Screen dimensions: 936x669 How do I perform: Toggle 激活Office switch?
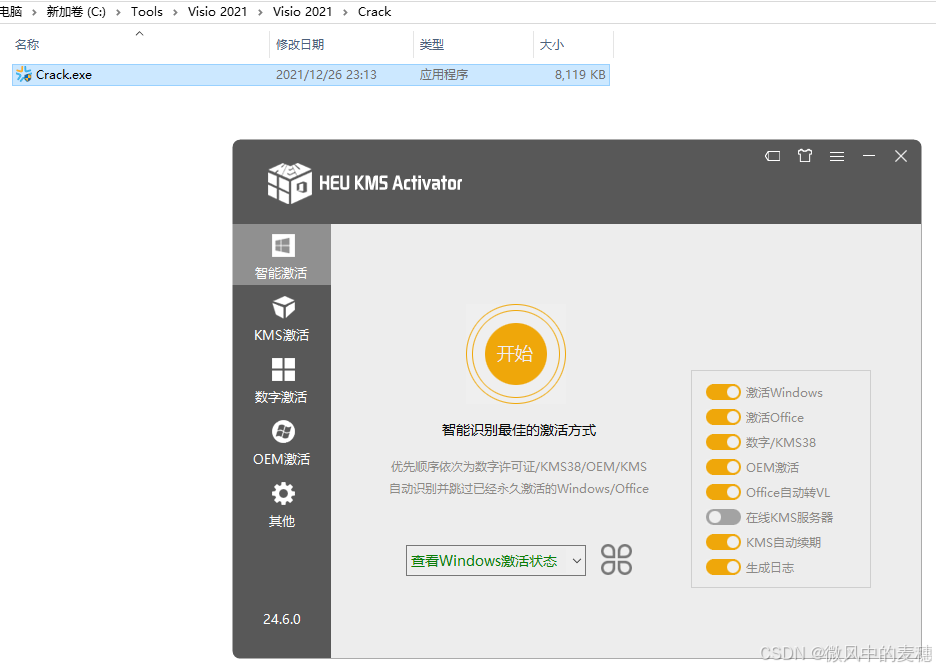click(723, 417)
